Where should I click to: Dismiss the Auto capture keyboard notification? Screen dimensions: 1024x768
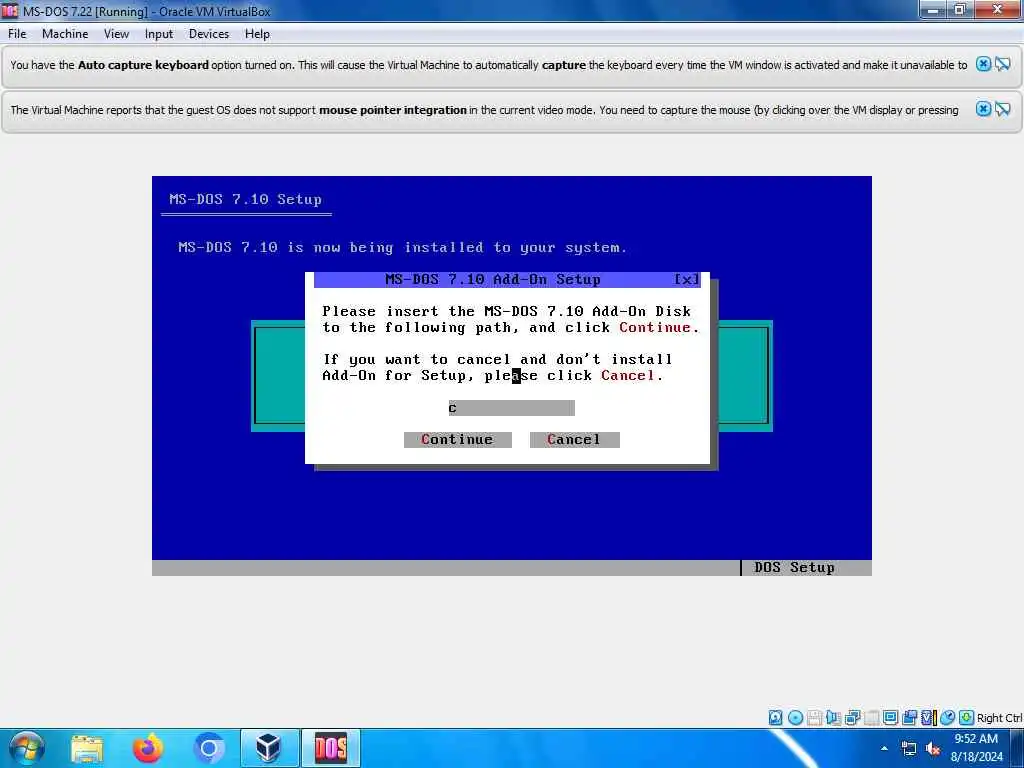pyautogui.click(x=983, y=64)
